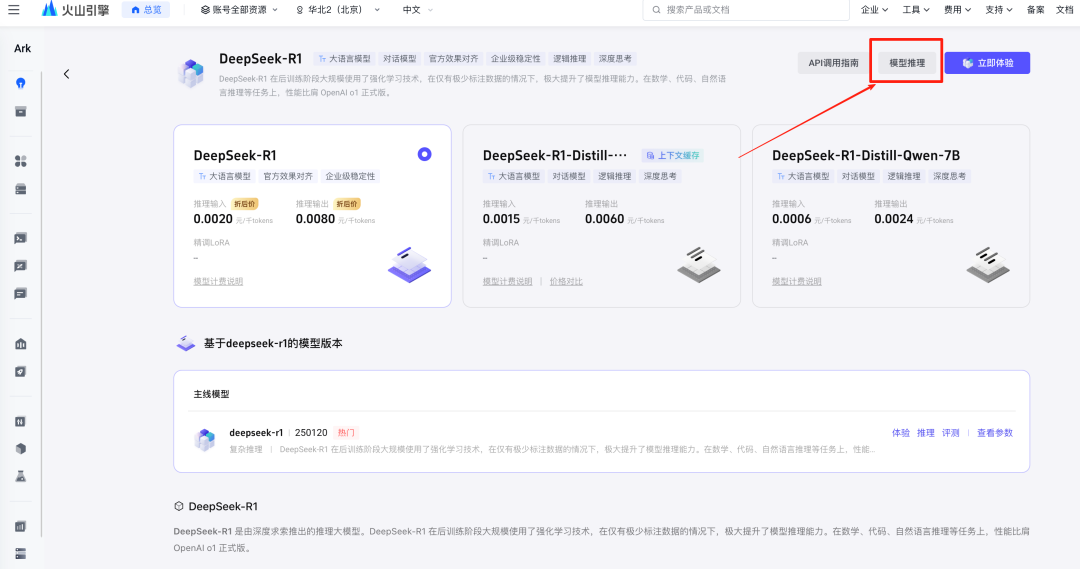Switch to the 总览 tab
Image resolution: width=1080 pixels, height=569 pixels.
coord(146,10)
